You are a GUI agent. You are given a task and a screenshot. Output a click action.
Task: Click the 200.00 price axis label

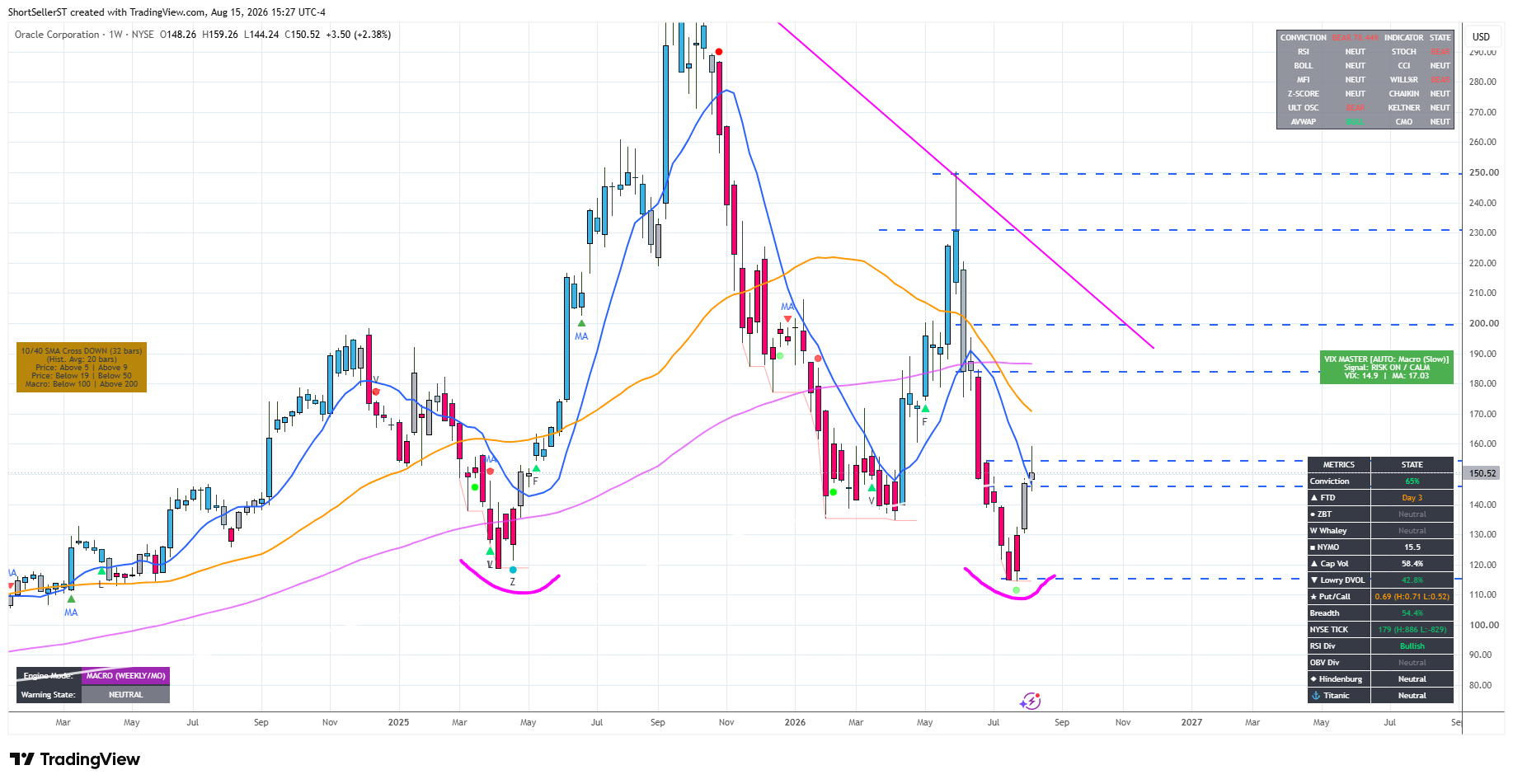coord(1483,324)
